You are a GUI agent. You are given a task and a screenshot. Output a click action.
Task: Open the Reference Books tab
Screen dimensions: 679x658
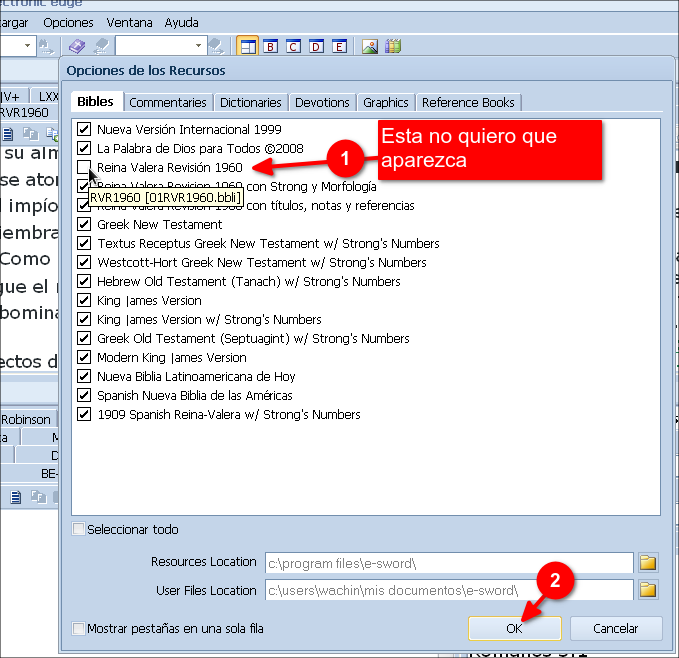468,103
